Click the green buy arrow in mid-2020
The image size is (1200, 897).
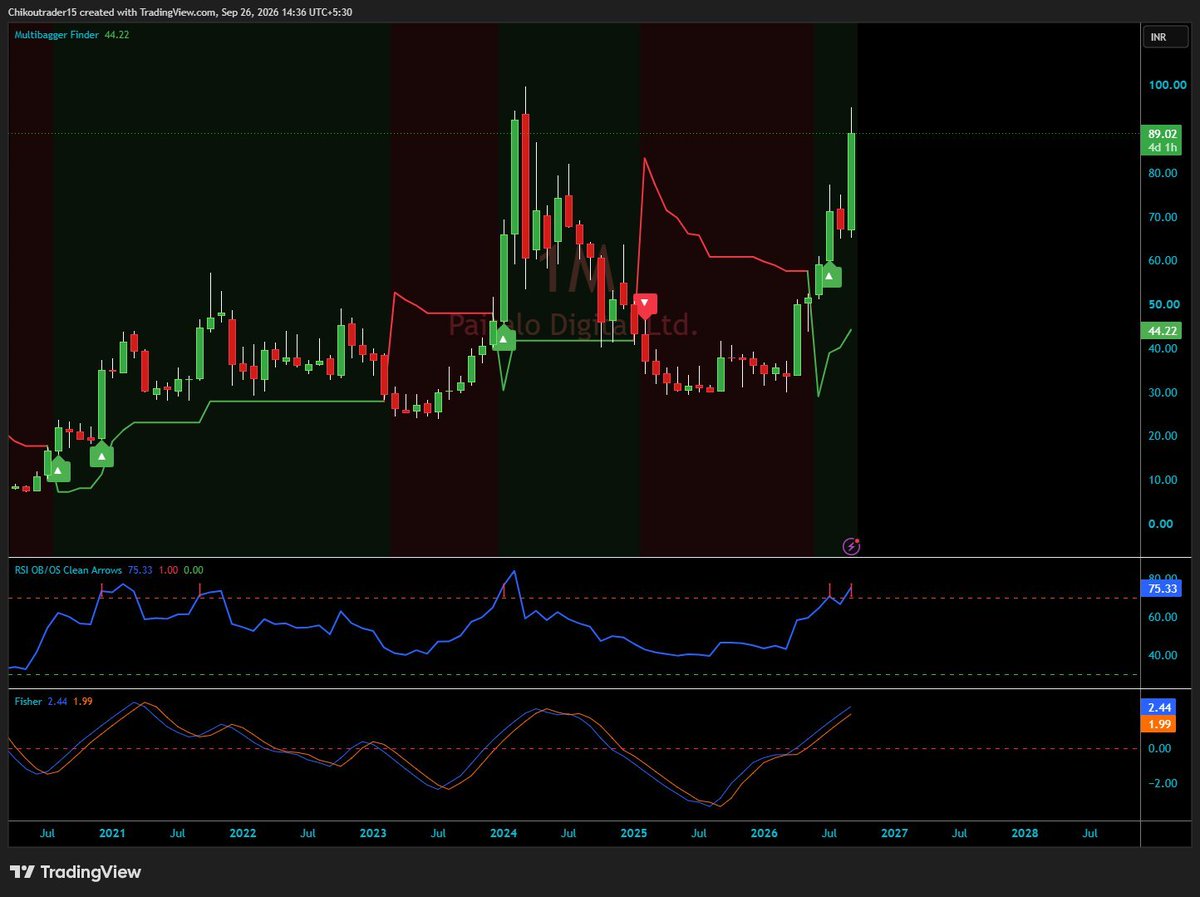(x=58, y=470)
